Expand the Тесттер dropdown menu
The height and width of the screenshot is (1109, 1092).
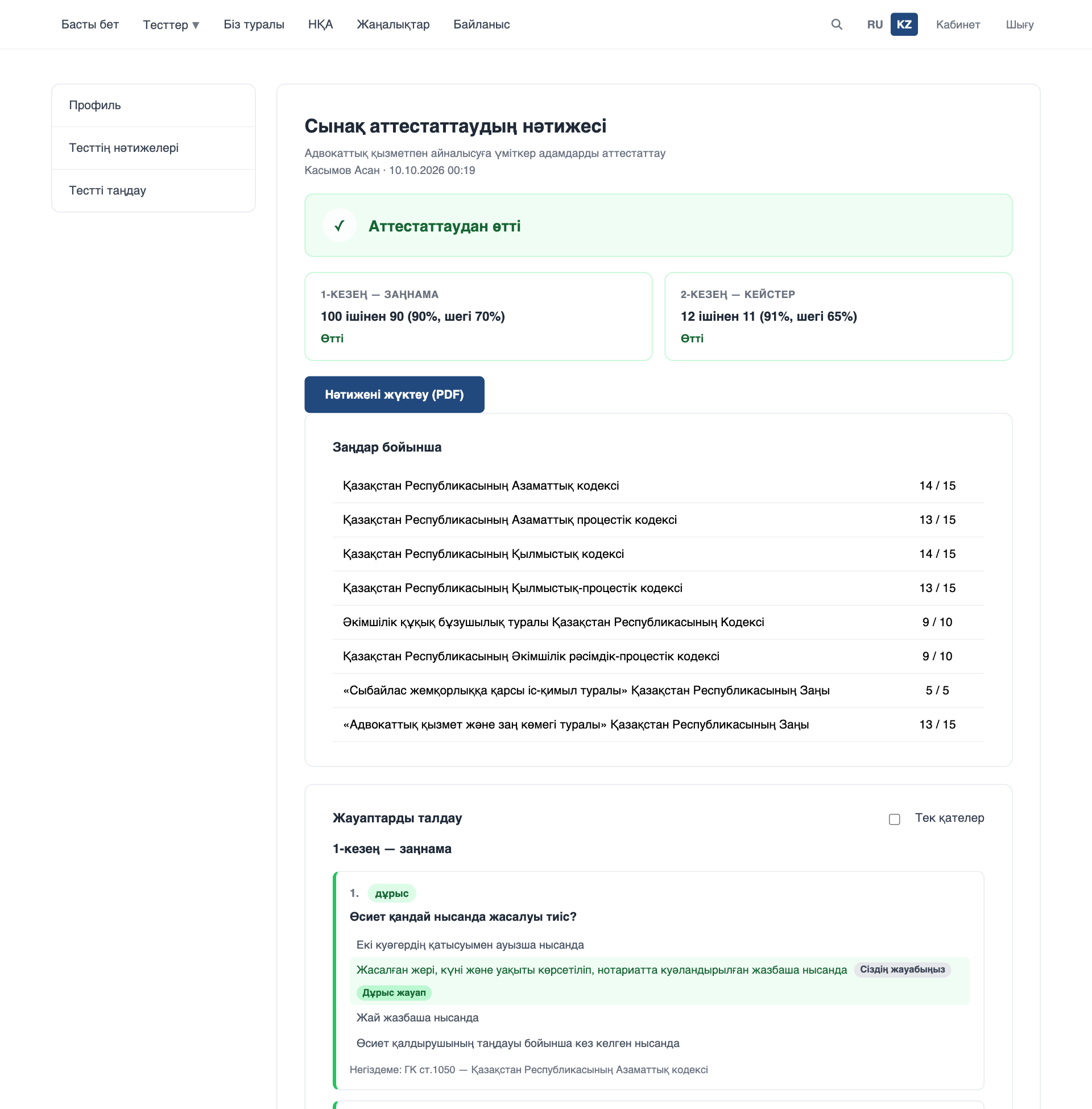[171, 24]
